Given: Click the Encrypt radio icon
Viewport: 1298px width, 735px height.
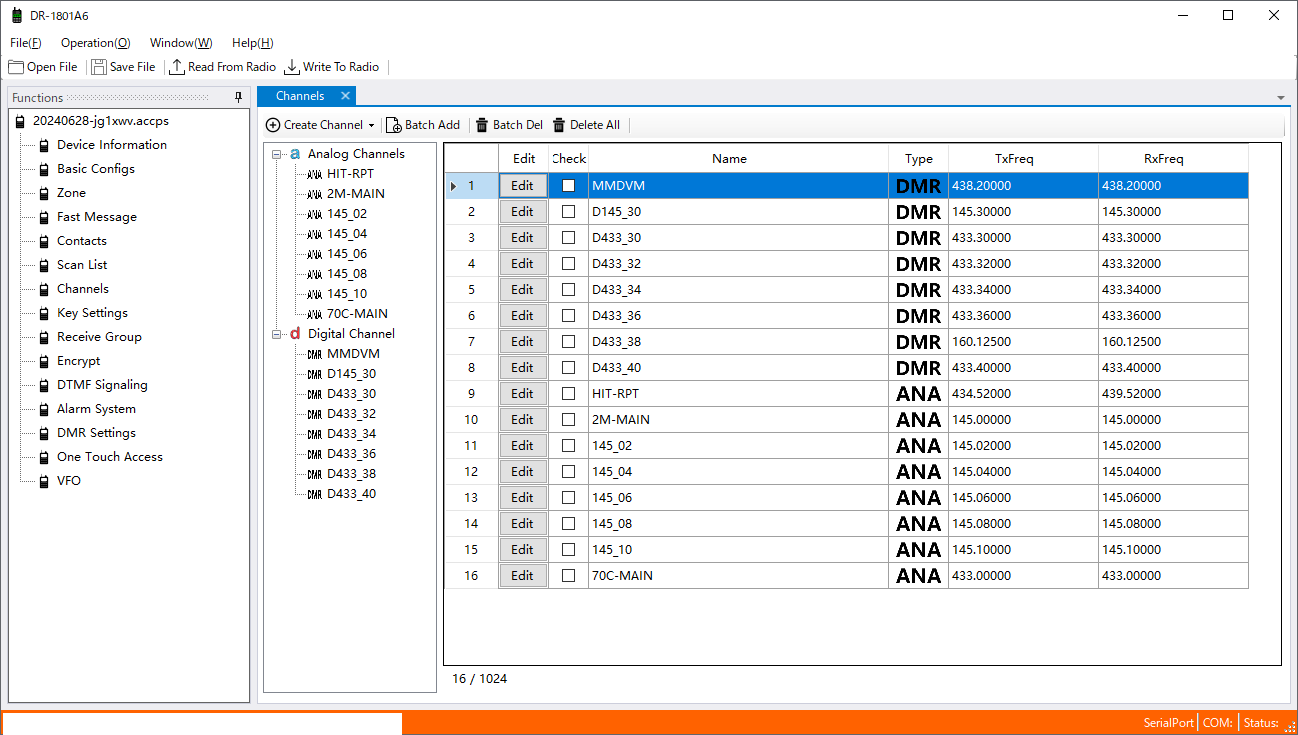Looking at the screenshot, I should pyautogui.click(x=44, y=361).
